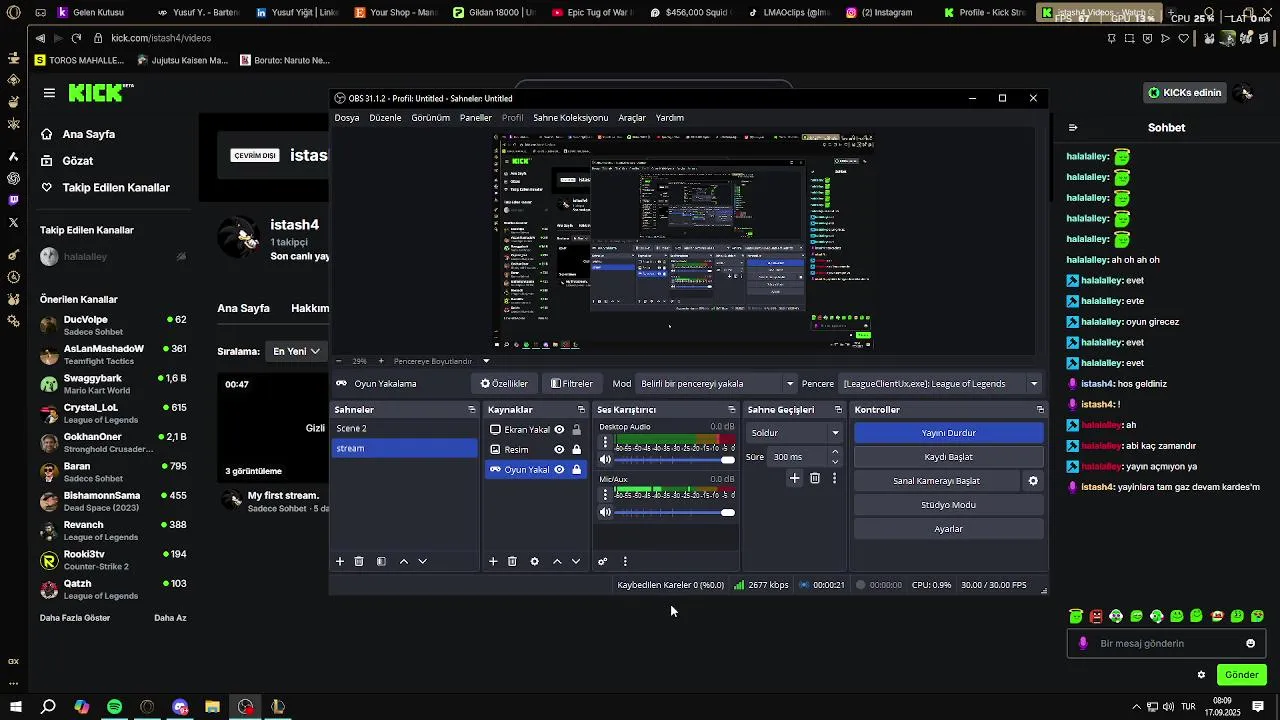Pop out the Kontroller dock panel
The width and height of the screenshot is (1280, 720).
1040,410
